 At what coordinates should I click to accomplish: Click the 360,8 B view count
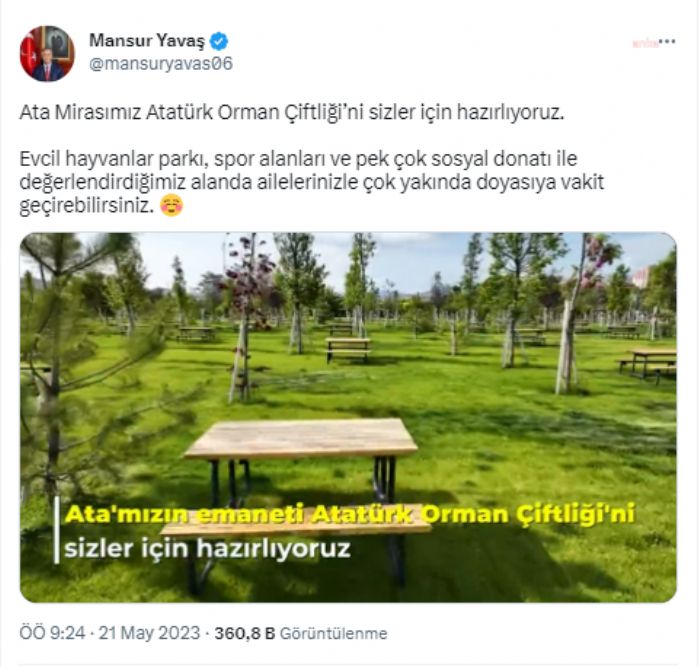245,633
